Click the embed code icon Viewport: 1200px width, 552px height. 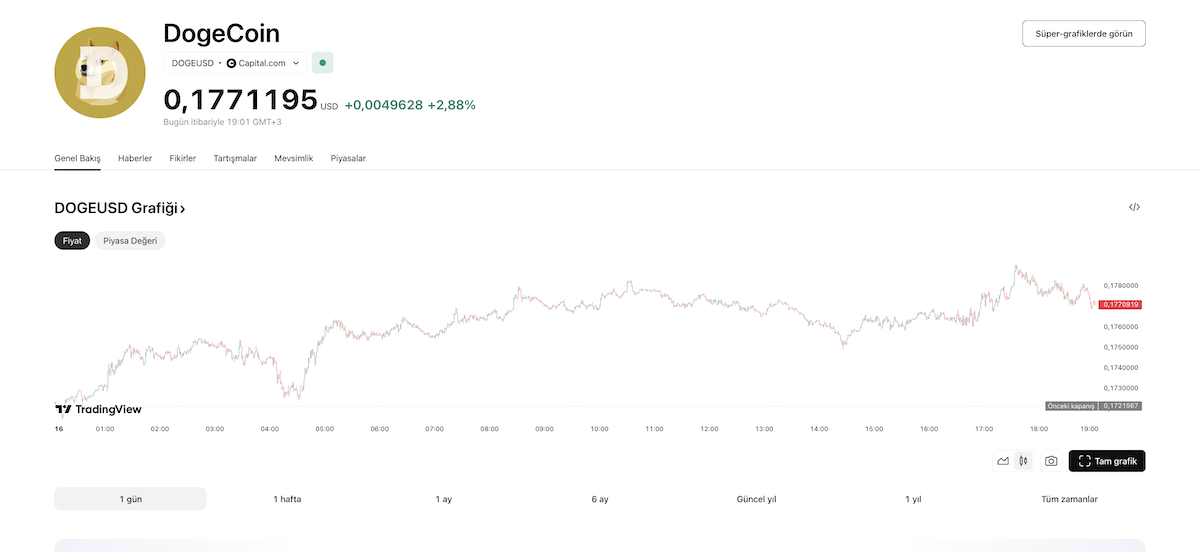pyautogui.click(x=1134, y=207)
